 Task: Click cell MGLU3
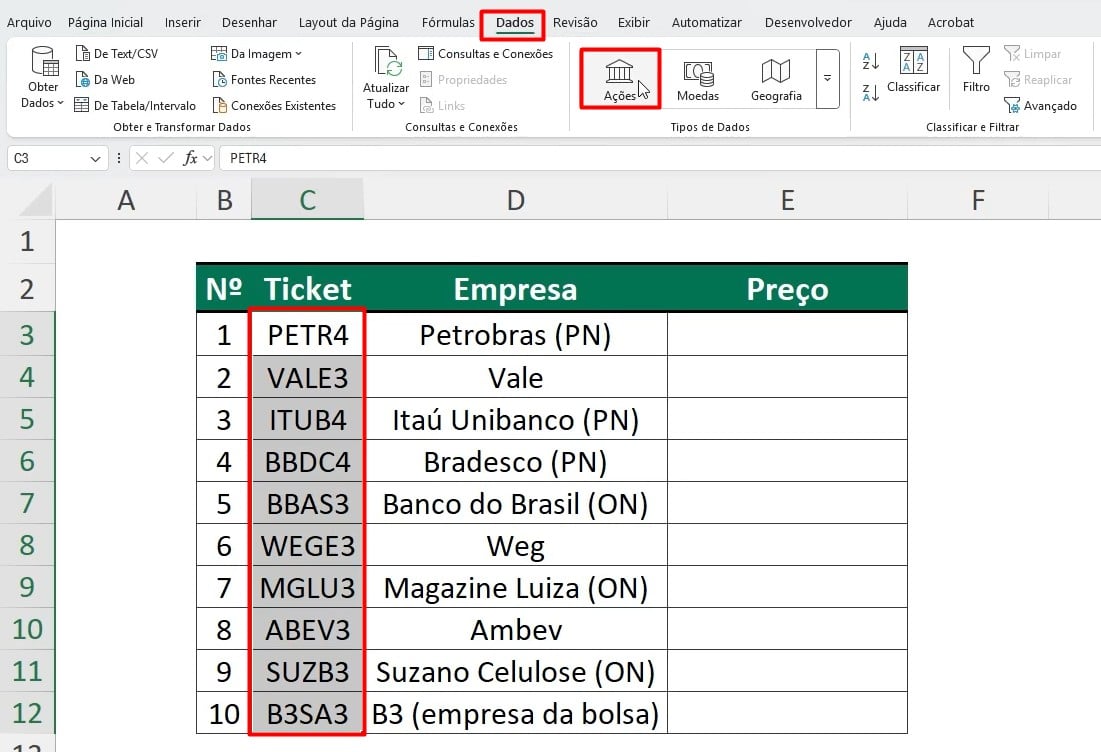pyautogui.click(x=308, y=588)
